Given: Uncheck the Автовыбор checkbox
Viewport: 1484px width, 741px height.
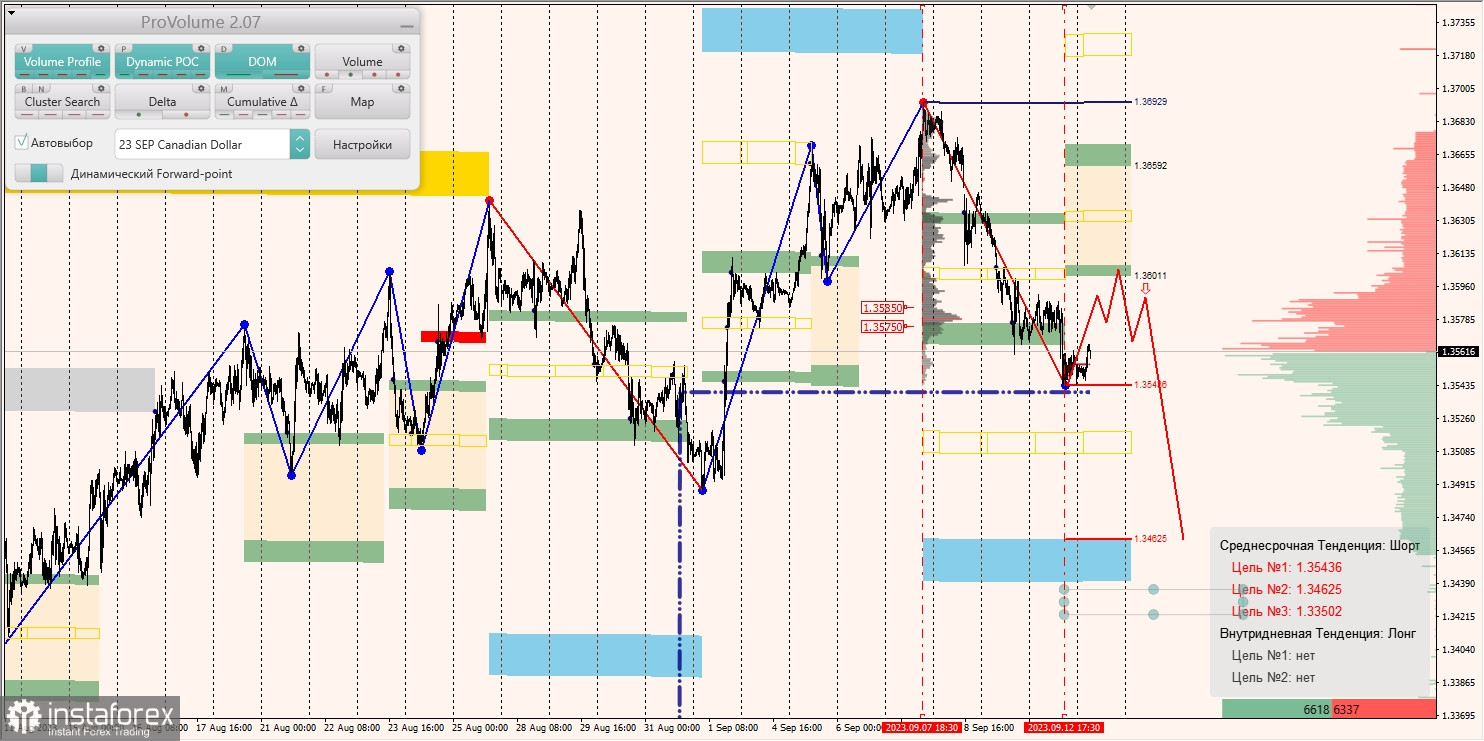Looking at the screenshot, I should coord(21,142).
